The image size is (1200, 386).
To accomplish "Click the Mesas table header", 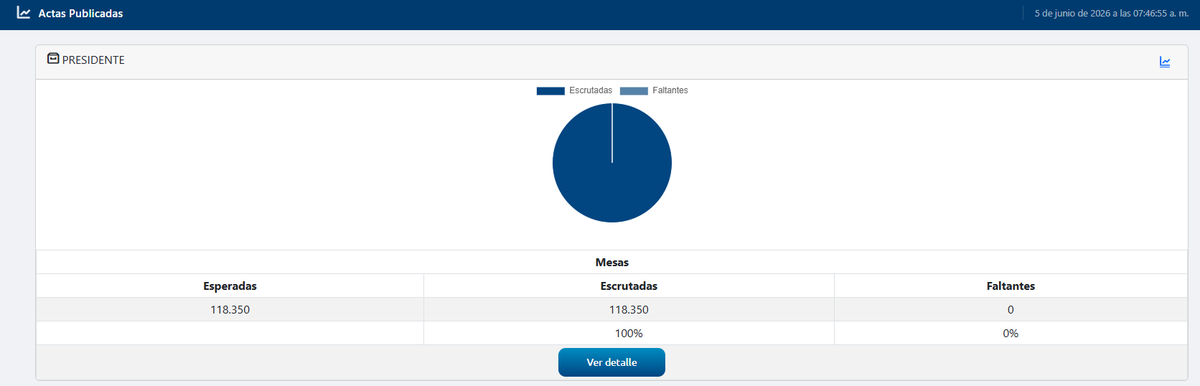I will [612, 262].
